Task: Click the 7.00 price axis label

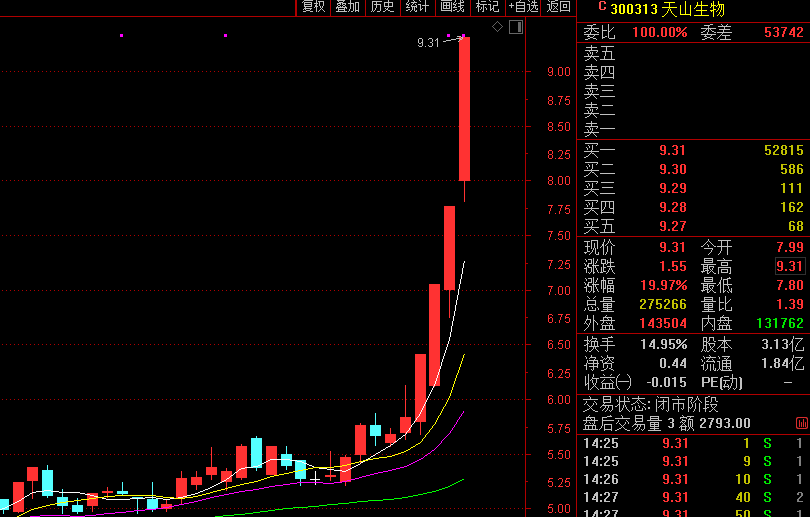Action: [x=559, y=290]
